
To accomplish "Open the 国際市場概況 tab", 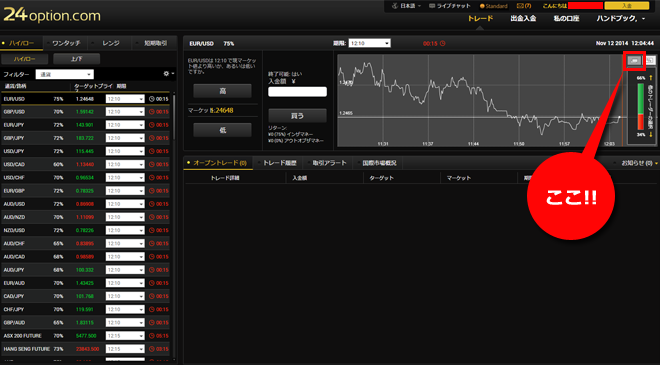I will tap(379, 163).
